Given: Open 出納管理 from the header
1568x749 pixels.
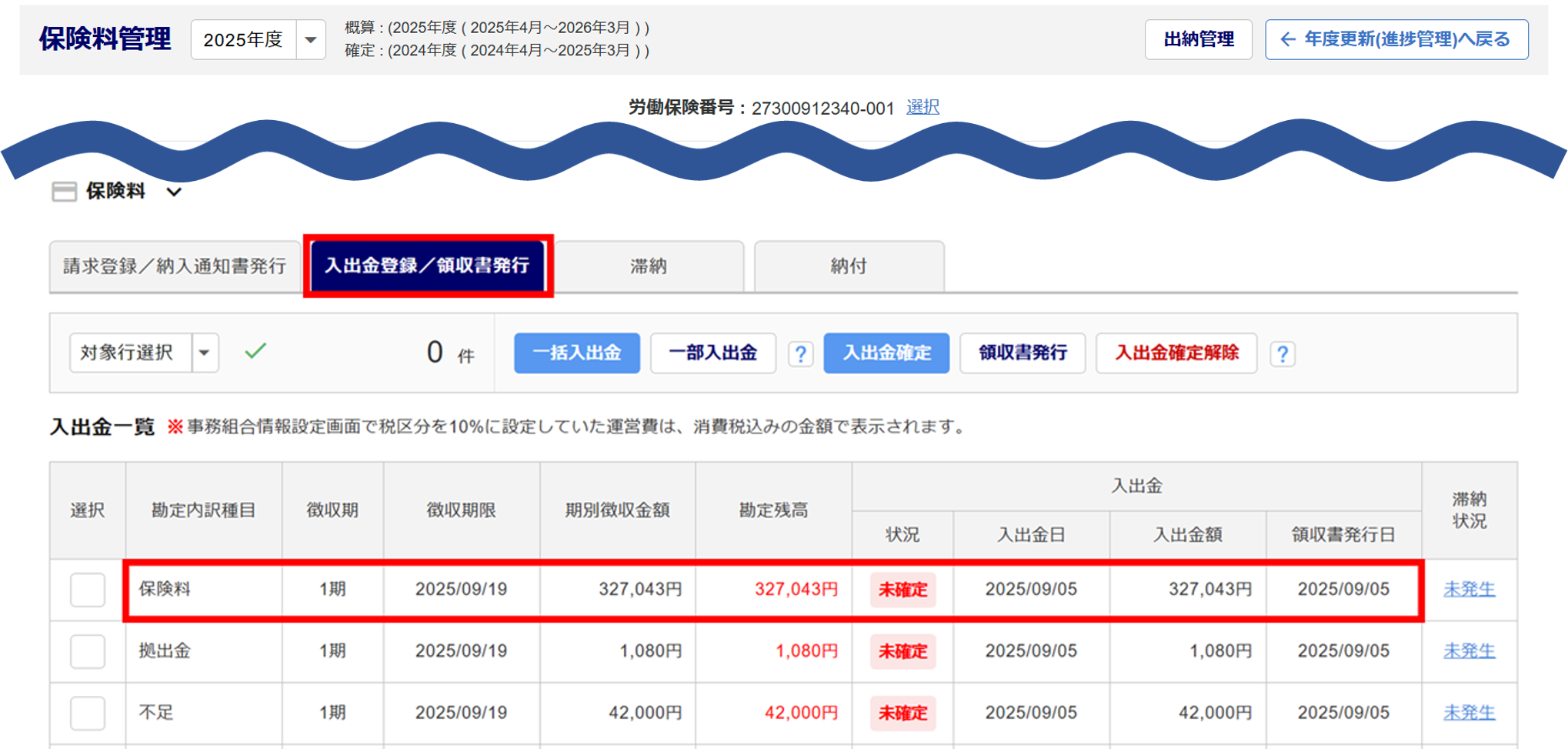Looking at the screenshot, I should (x=1198, y=39).
